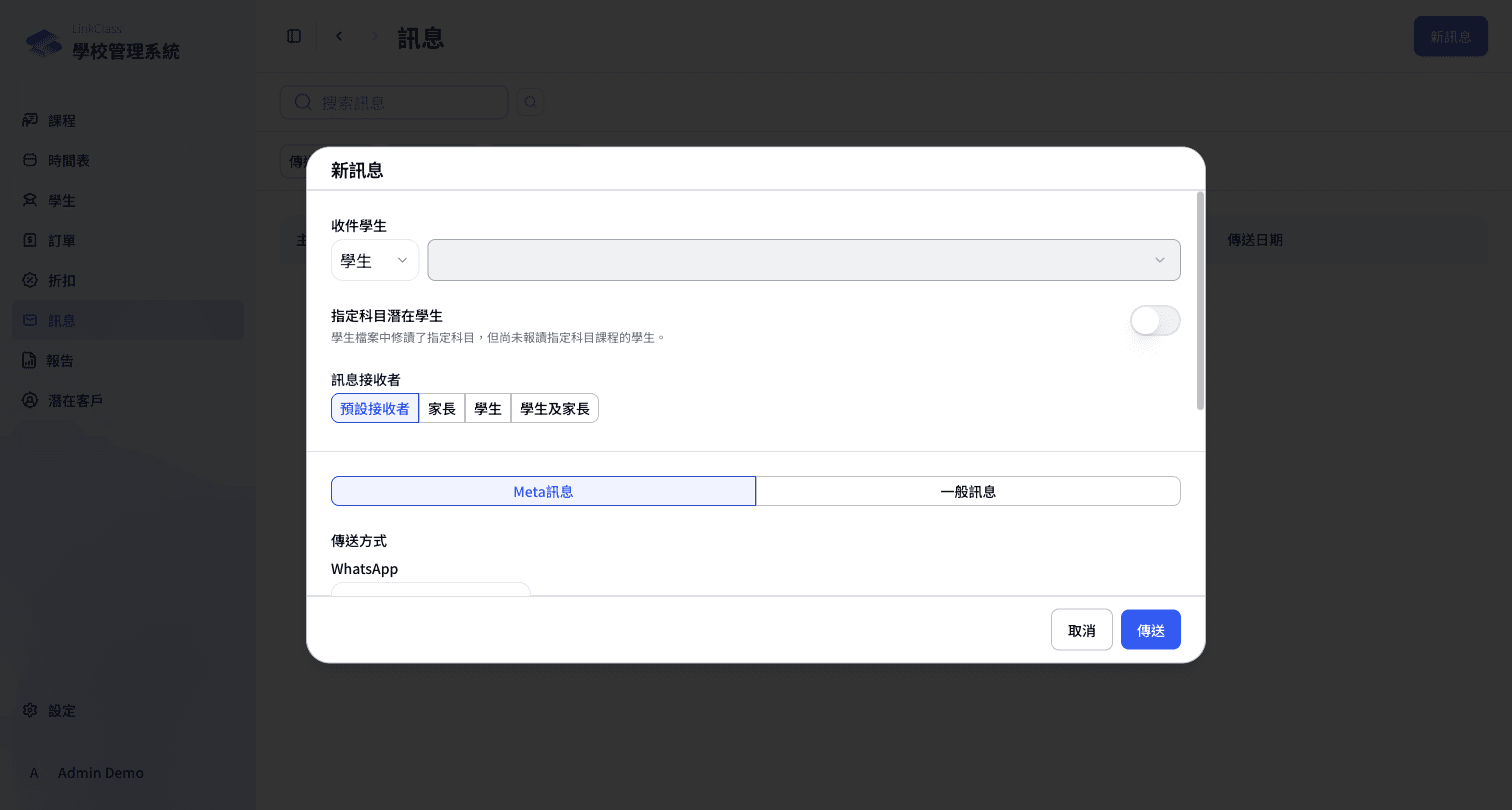1512x810 pixels.
Task: Open 報告 reports sidebar icon
Action: [x=30, y=360]
